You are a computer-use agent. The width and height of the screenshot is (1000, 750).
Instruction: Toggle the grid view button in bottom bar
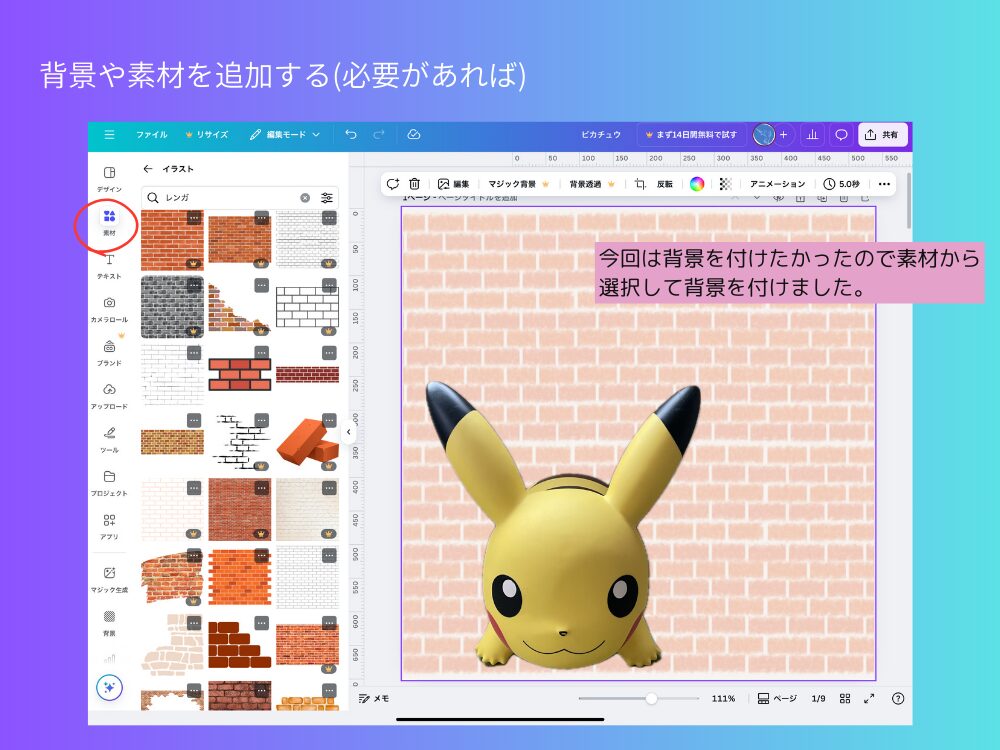click(x=845, y=698)
